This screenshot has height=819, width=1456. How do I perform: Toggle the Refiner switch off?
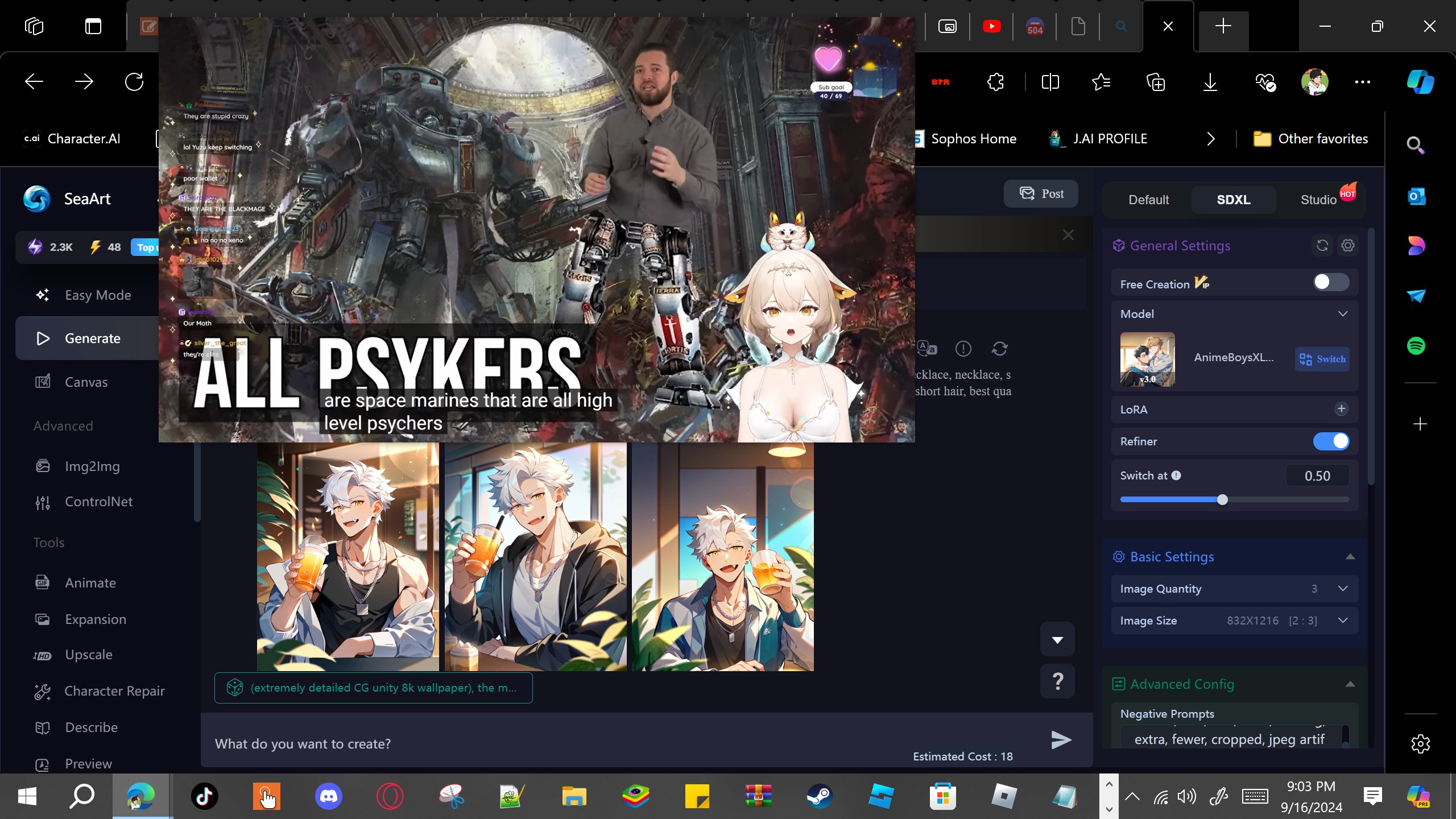(x=1331, y=441)
